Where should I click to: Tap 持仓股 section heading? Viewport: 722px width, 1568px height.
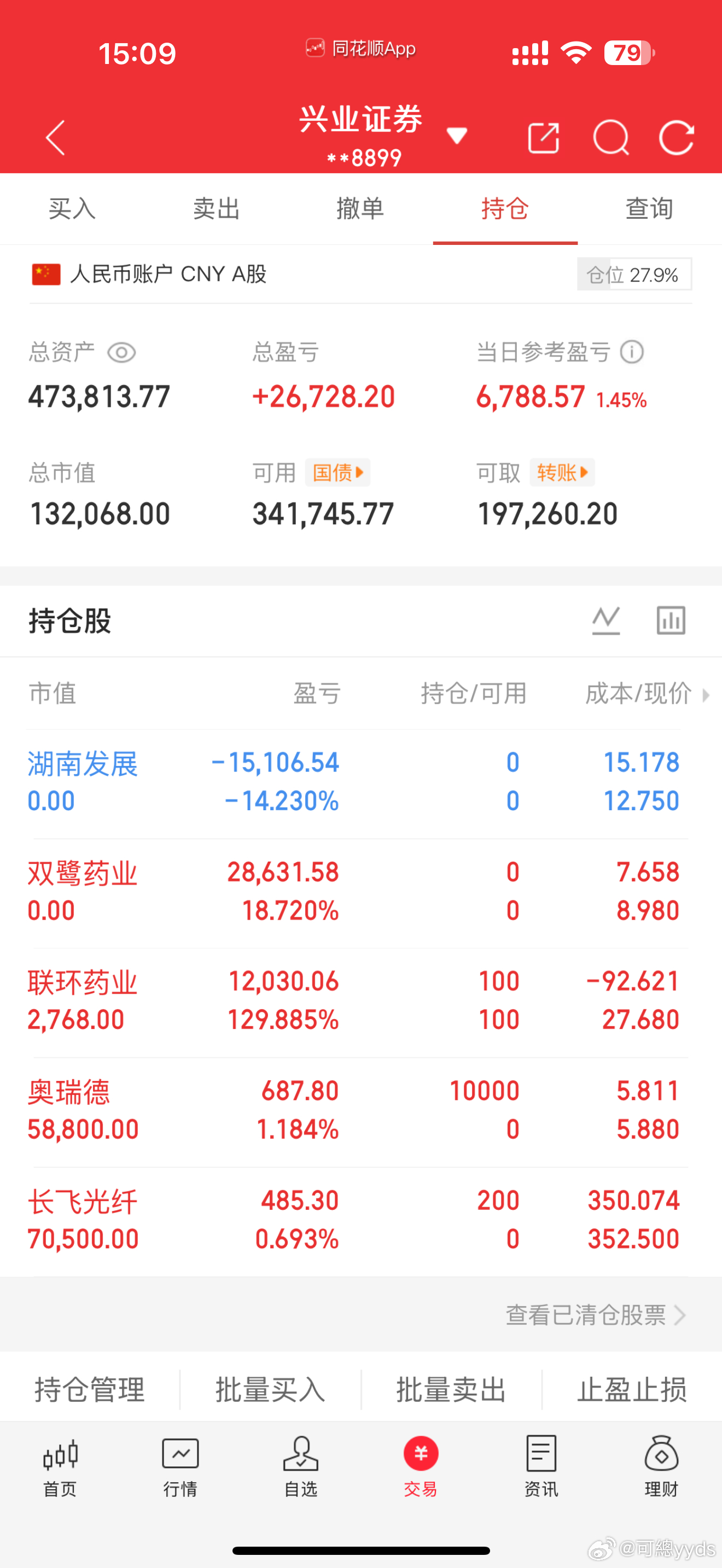[70, 621]
